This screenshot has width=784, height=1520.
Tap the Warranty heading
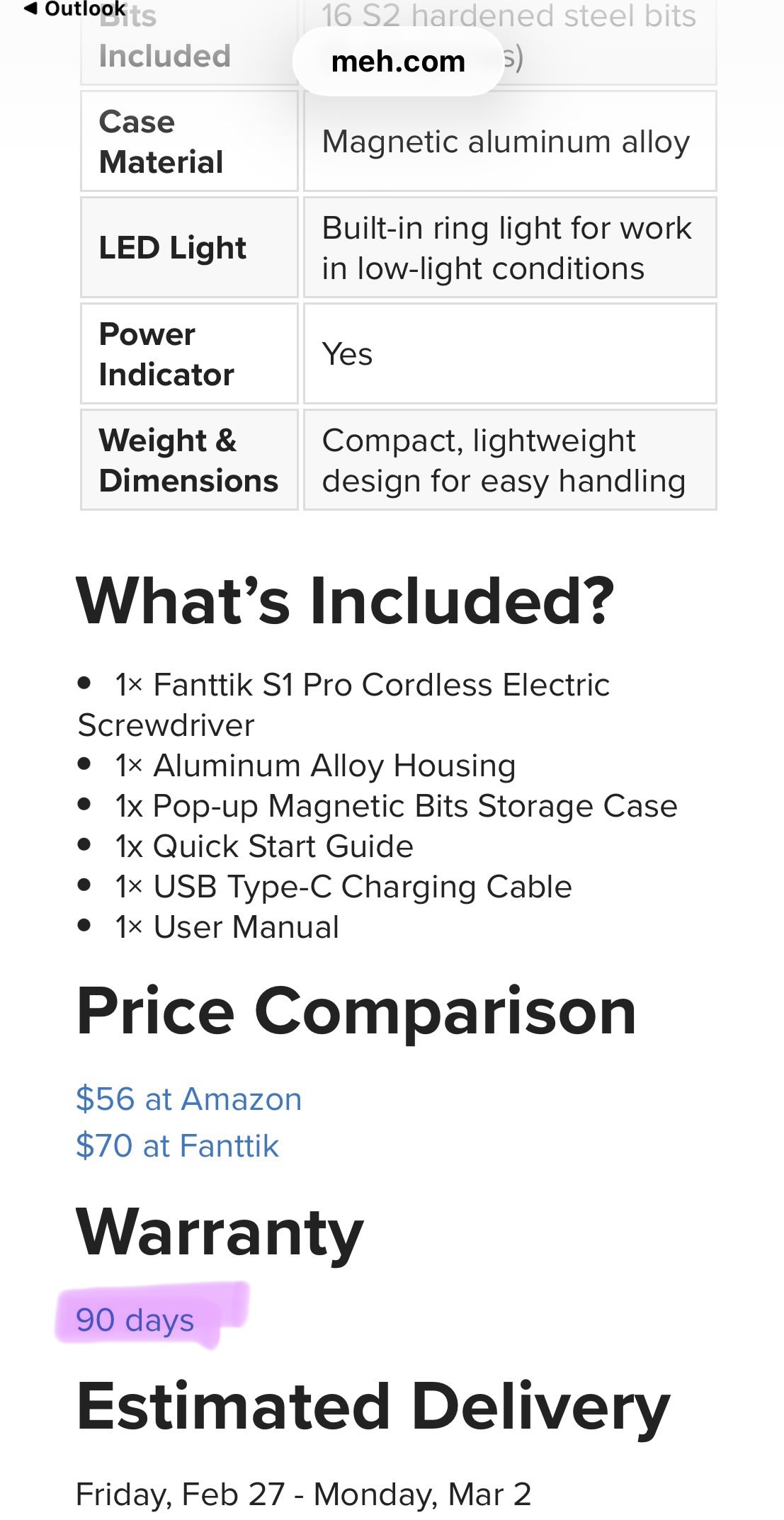click(x=220, y=1232)
